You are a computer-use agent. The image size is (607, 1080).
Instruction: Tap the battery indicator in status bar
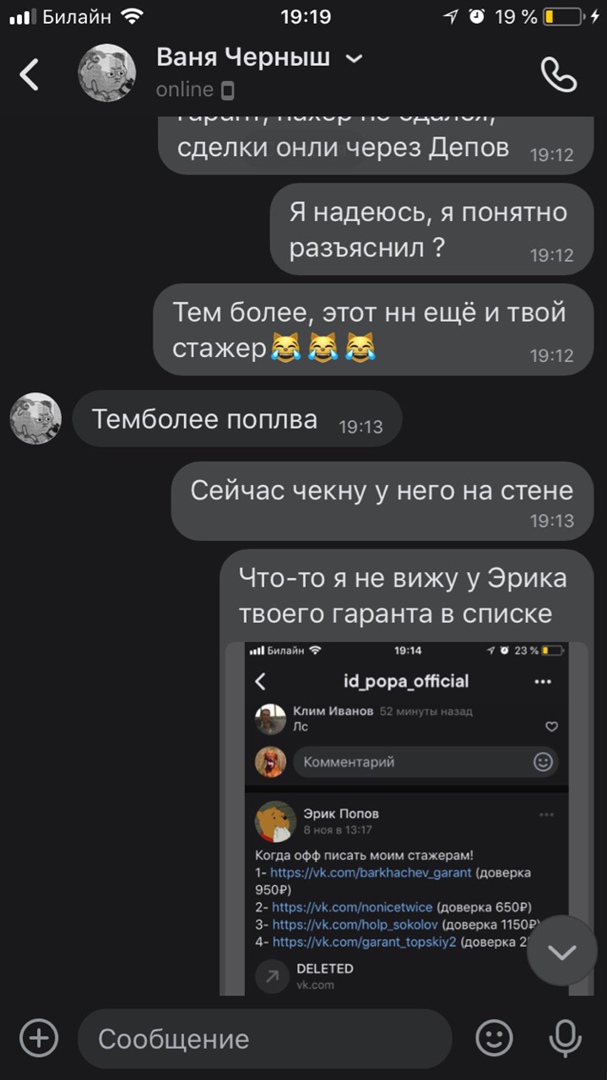[x=562, y=17]
